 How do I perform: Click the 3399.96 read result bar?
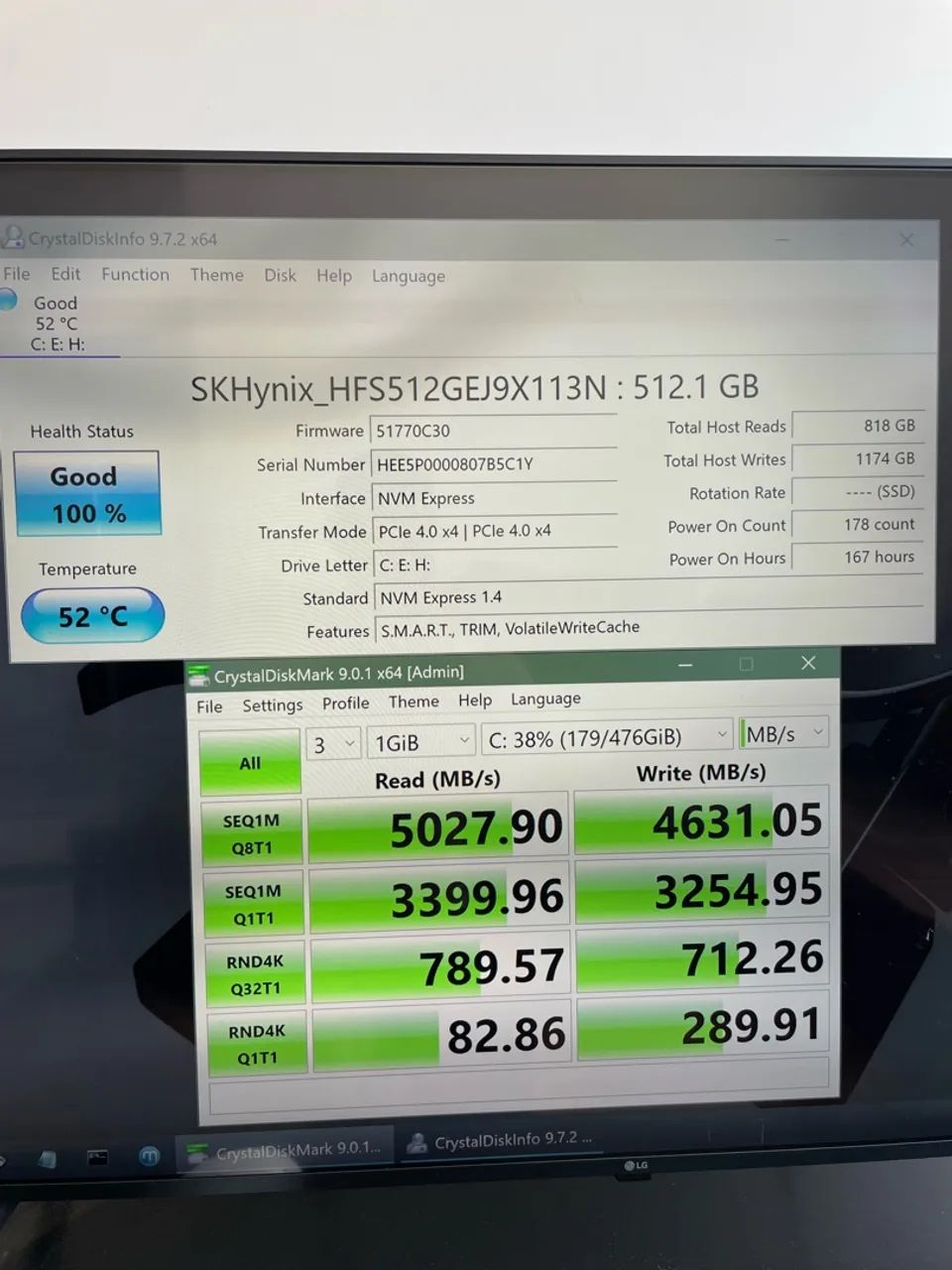pos(439,899)
